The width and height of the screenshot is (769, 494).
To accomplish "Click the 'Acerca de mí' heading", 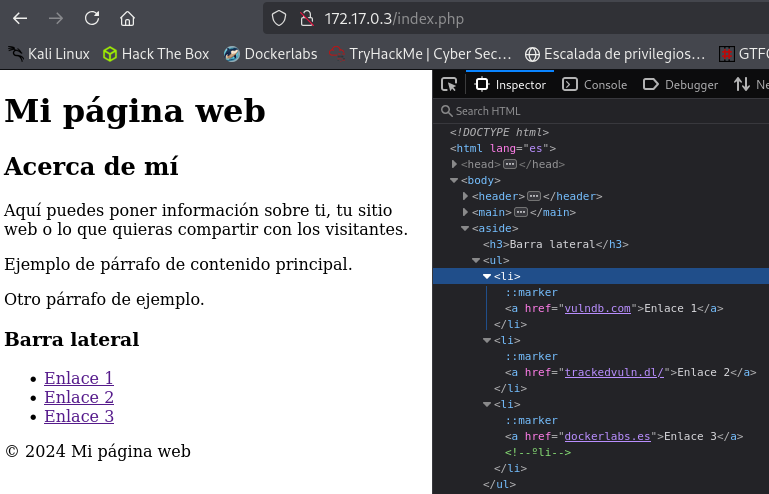I will pyautogui.click(x=91, y=166).
